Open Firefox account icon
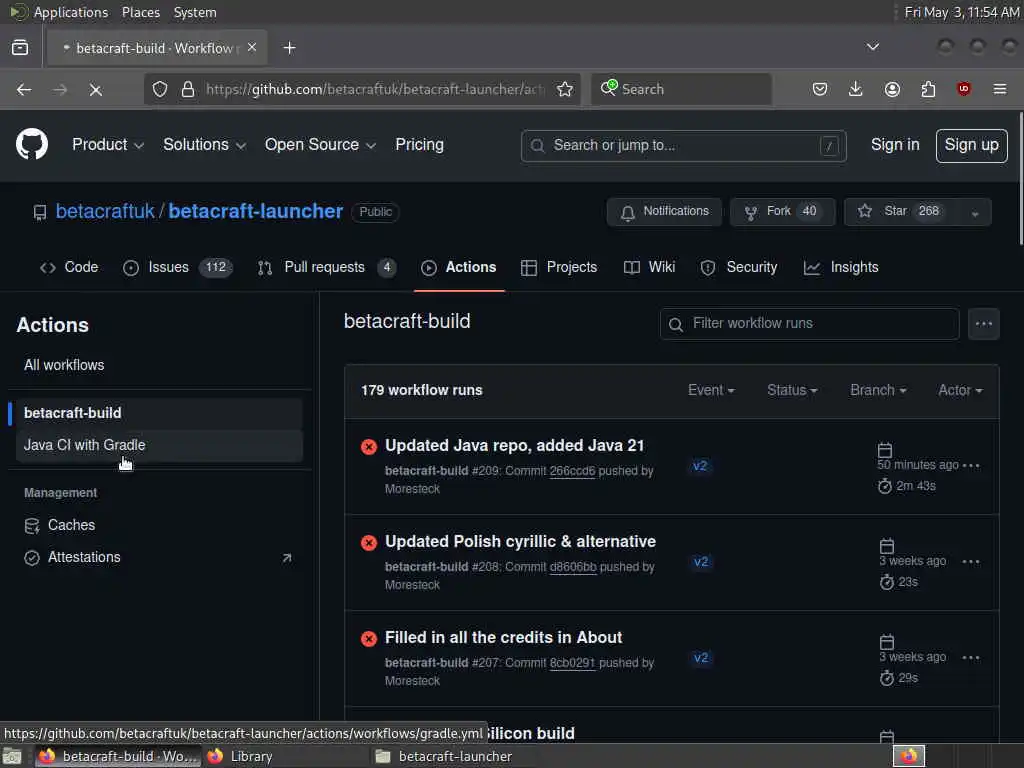The width and height of the screenshot is (1024, 768). (892, 89)
